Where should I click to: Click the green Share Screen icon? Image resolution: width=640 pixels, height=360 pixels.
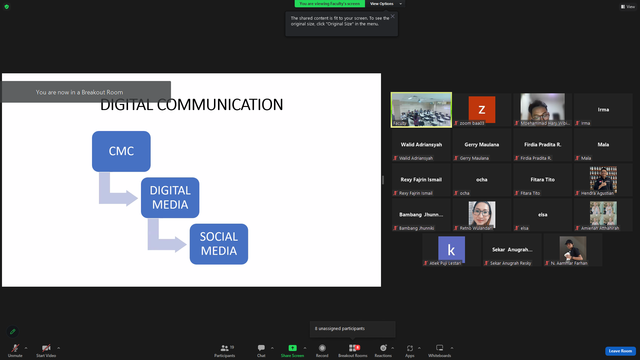(x=292, y=348)
